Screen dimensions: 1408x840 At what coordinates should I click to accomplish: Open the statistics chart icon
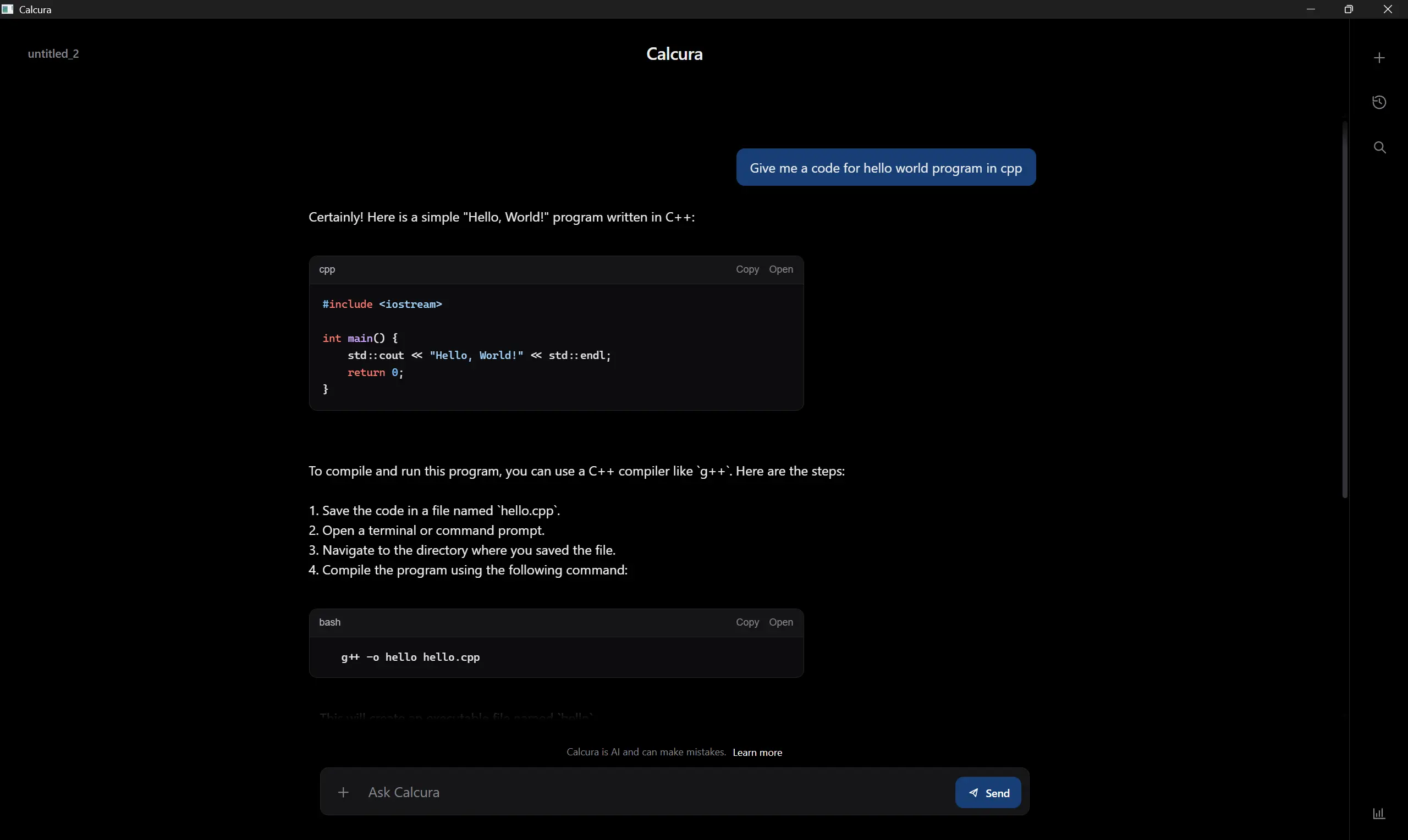pos(1379,814)
